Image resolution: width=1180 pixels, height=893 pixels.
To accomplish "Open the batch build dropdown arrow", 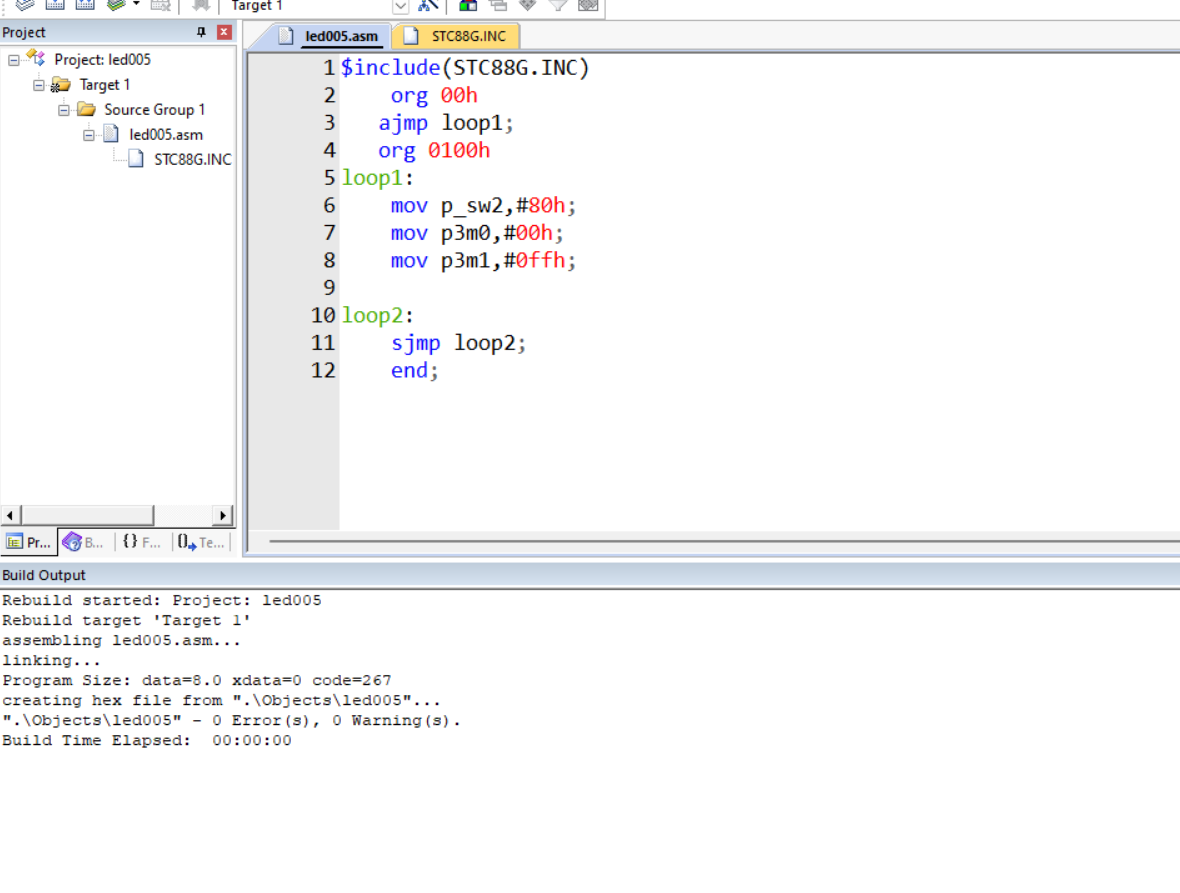I will point(136,5).
